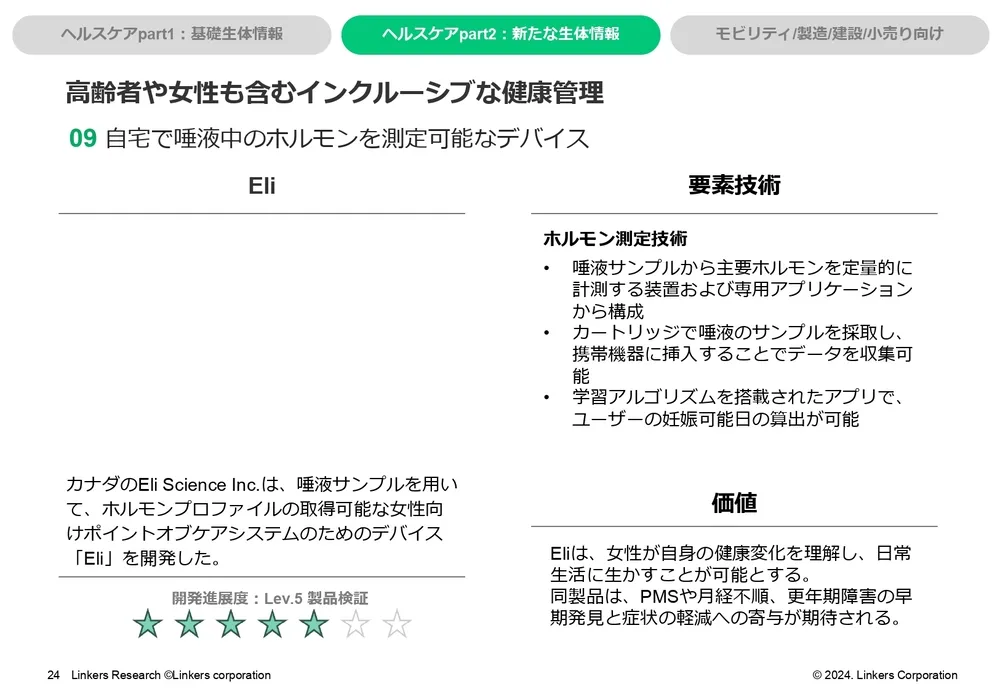The width and height of the screenshot is (1000, 692).
Task: Select the third green star in the rating
Action: (x=231, y=624)
